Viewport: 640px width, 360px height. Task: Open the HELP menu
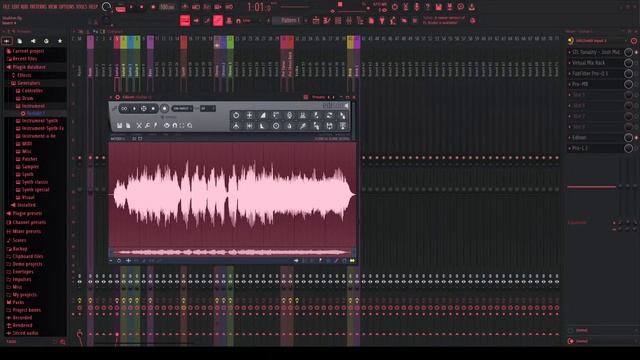point(93,7)
